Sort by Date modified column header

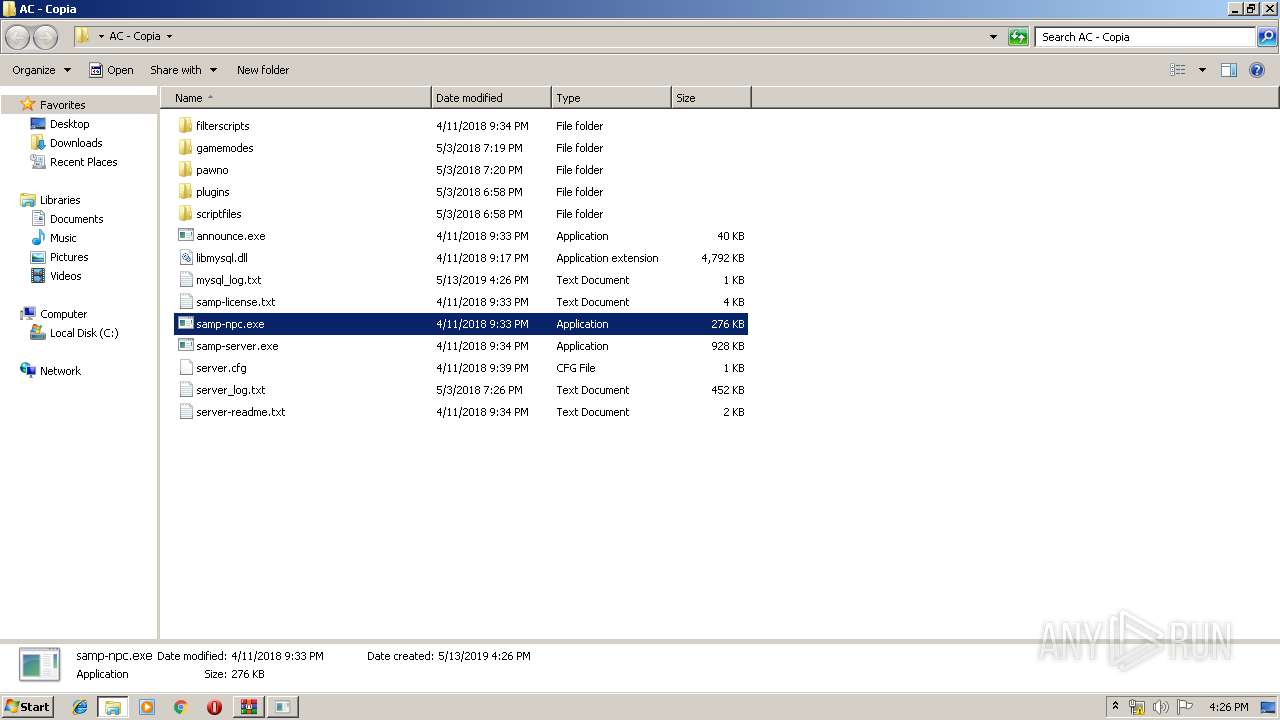pos(491,98)
